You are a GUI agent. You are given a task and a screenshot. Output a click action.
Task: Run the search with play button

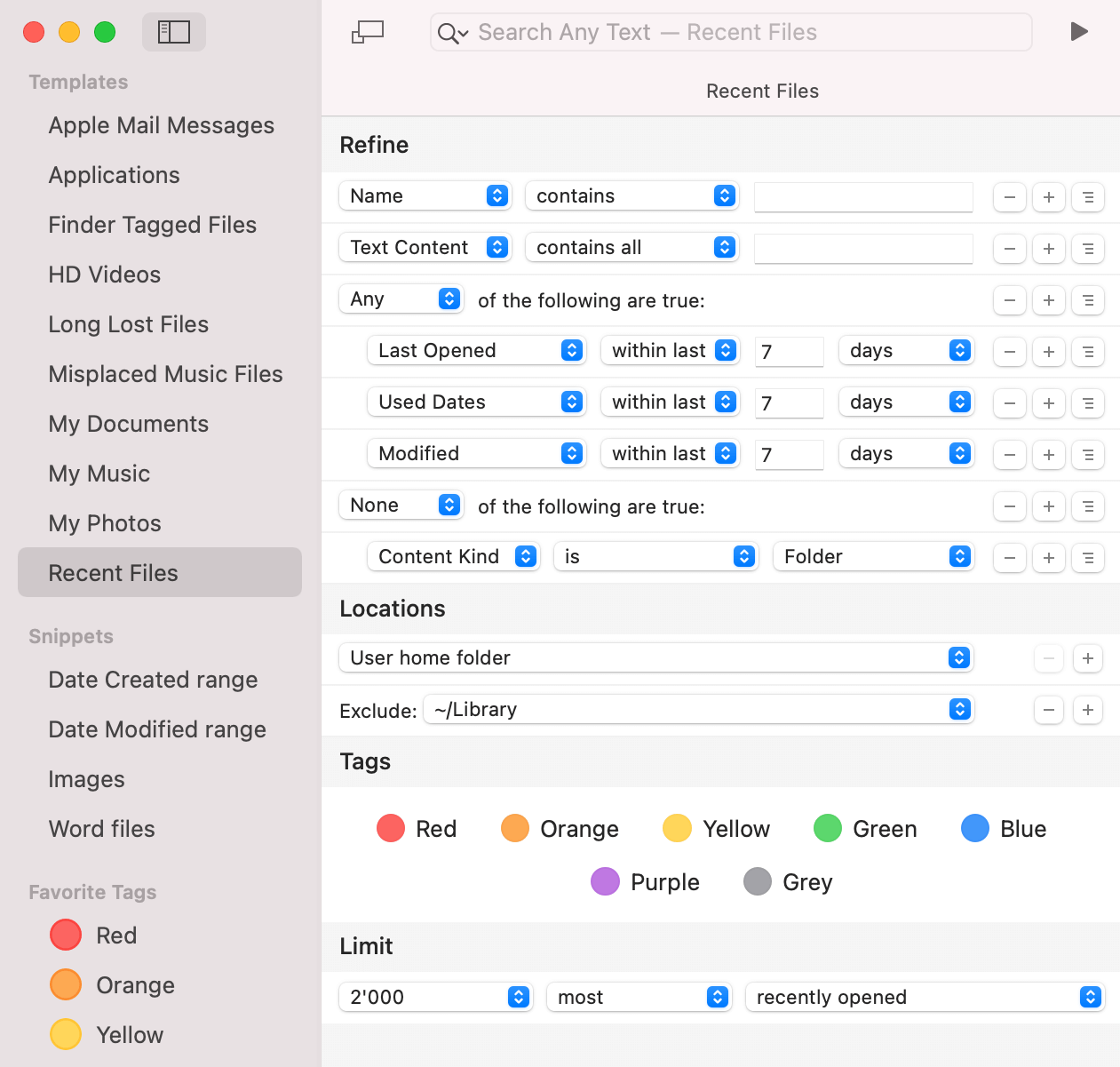point(1079,32)
